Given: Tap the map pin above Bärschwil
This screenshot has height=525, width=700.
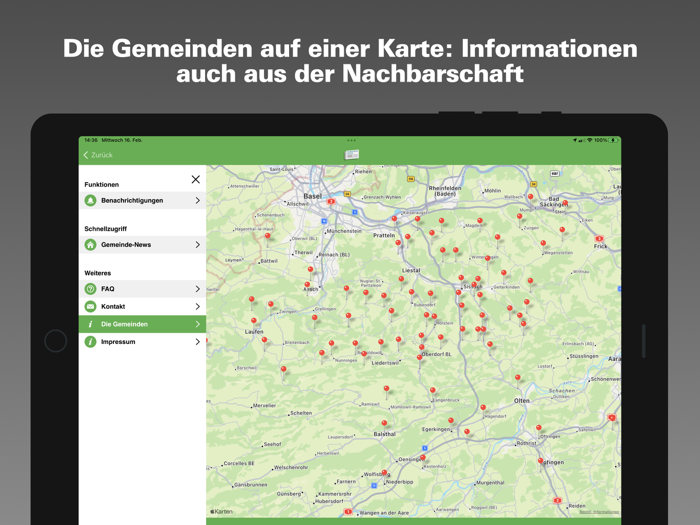Looking at the screenshot, I should click(x=283, y=370).
